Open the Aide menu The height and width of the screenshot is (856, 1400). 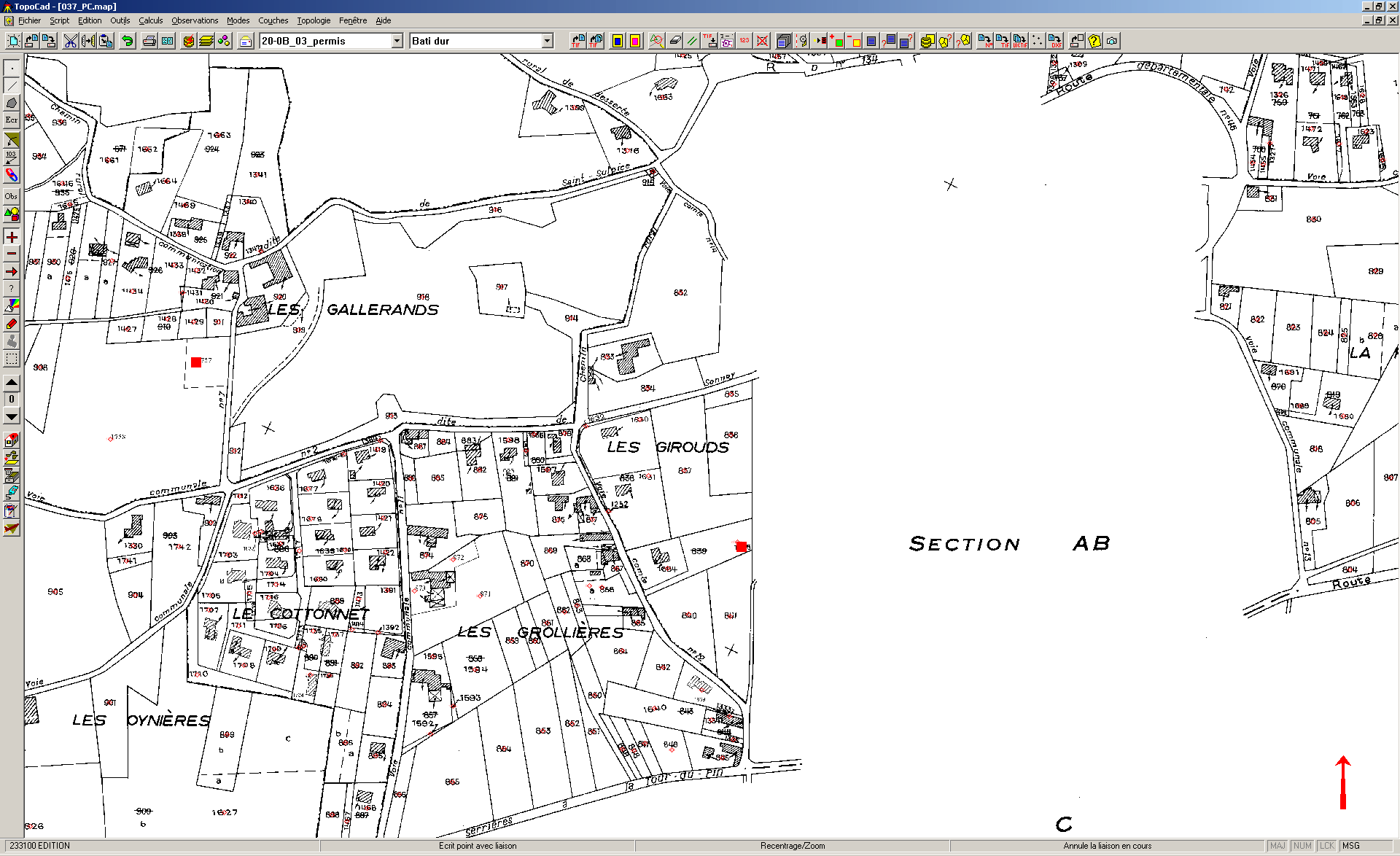point(384,20)
